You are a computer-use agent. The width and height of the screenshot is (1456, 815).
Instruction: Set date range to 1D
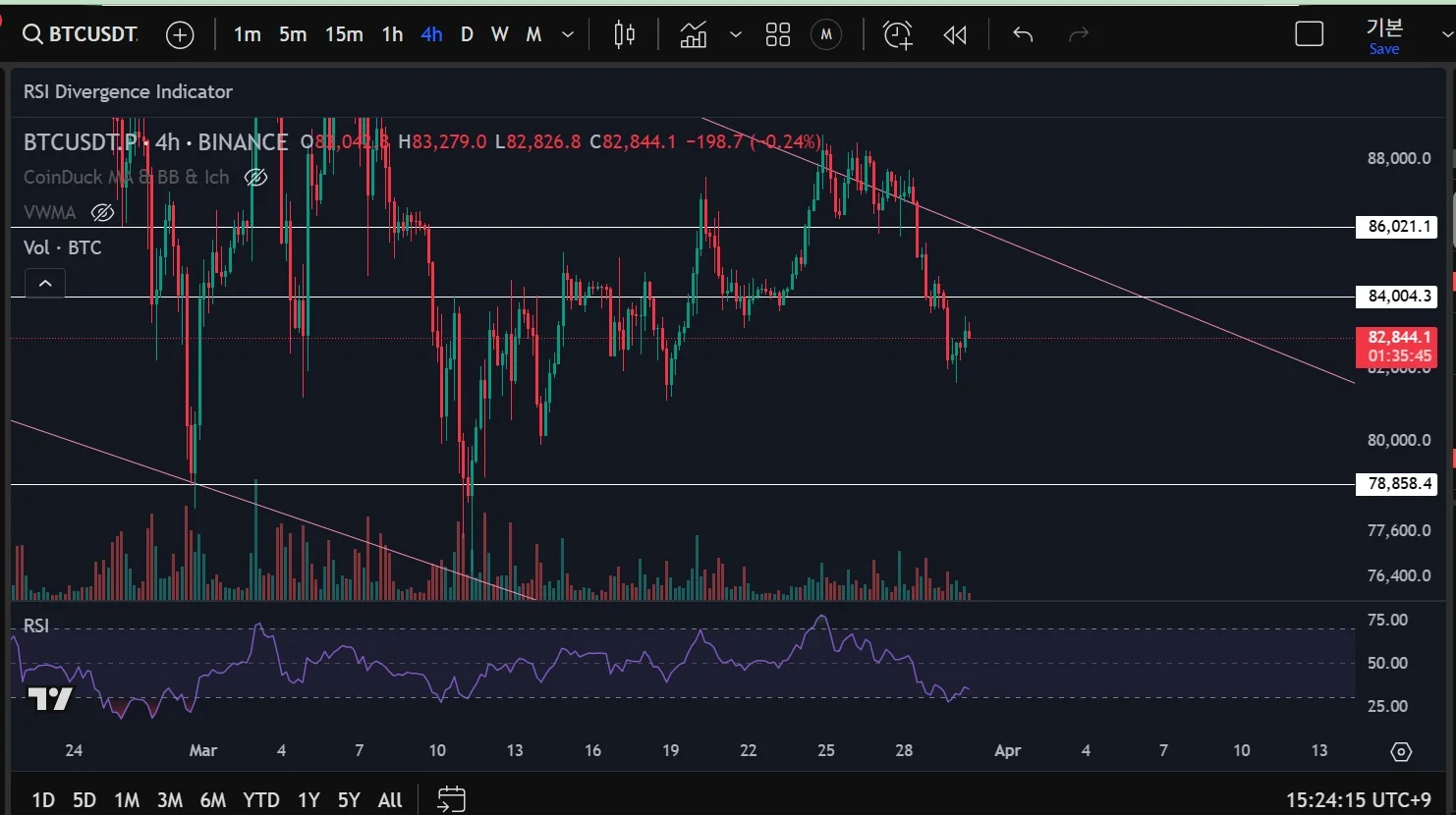[43, 799]
